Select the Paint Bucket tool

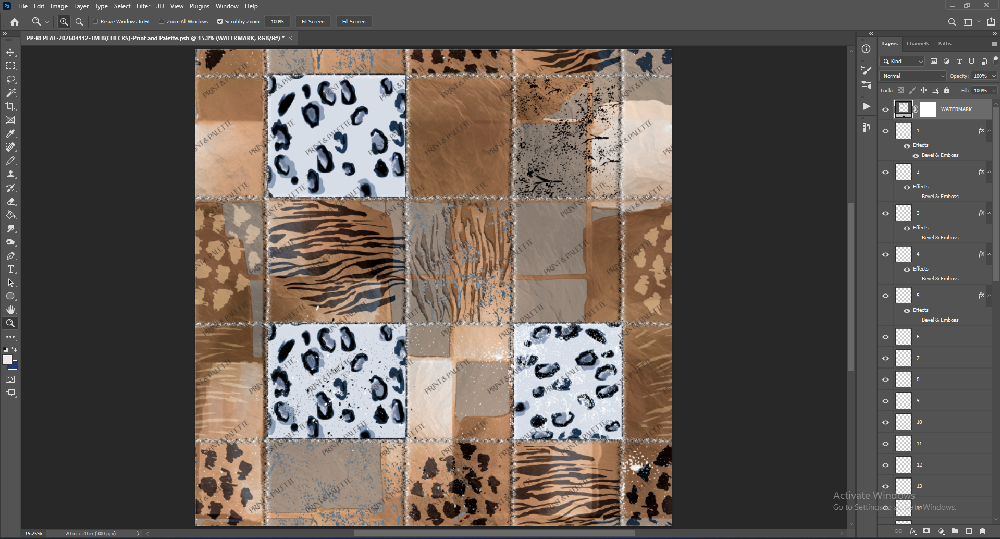point(10,215)
